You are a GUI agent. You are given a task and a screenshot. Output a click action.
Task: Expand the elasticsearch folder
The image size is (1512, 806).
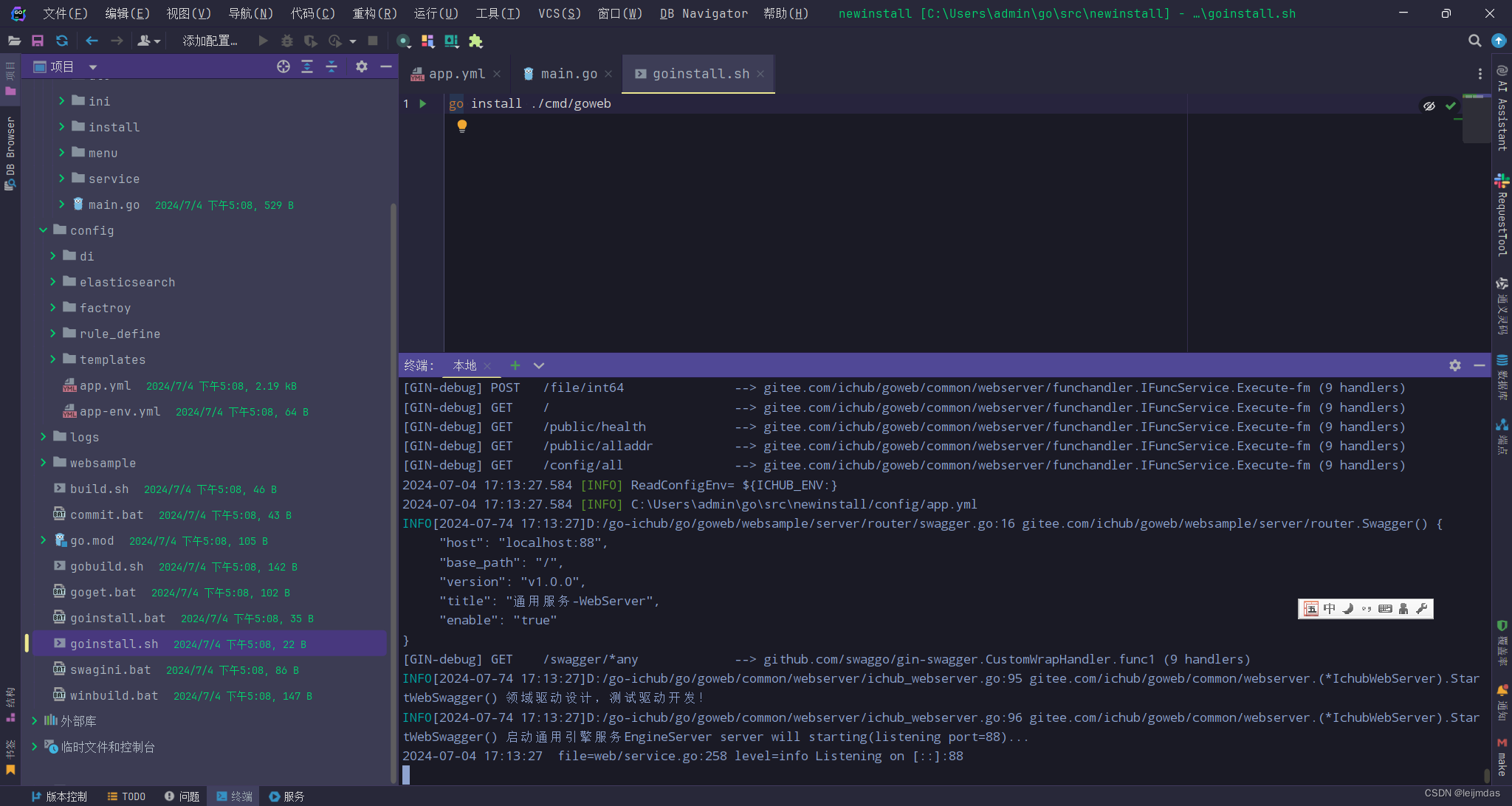click(52, 282)
